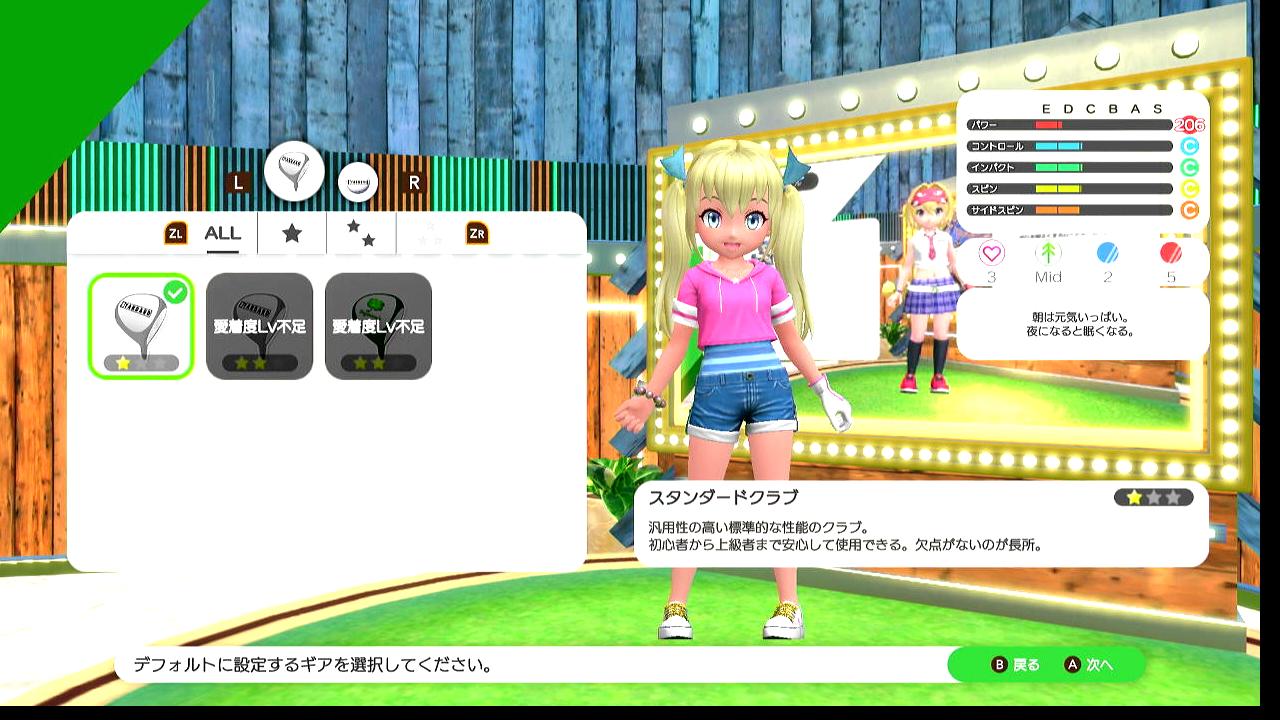Switch to the golf ball gear category

[x=358, y=182]
